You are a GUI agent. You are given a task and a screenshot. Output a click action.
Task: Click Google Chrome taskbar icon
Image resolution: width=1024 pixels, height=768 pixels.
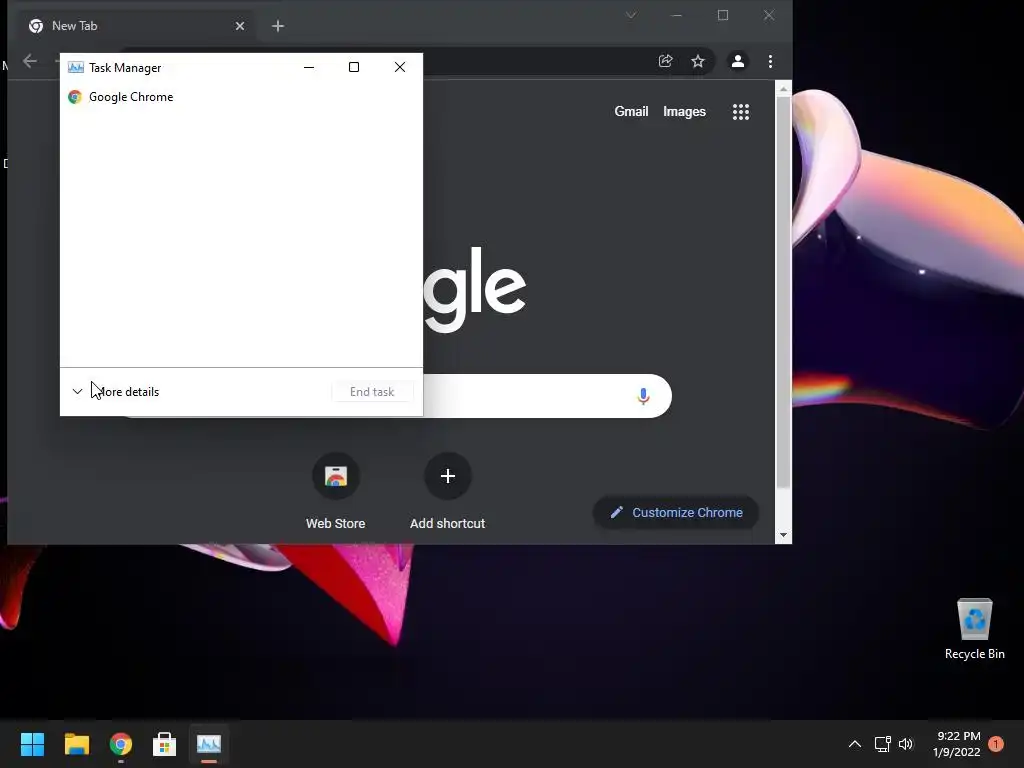click(x=121, y=744)
